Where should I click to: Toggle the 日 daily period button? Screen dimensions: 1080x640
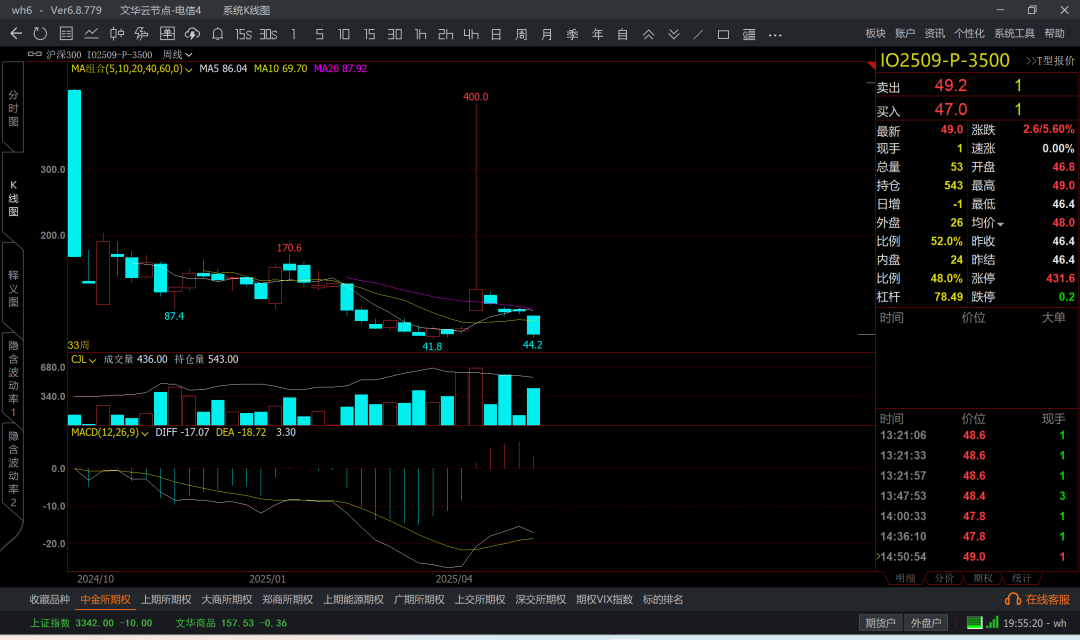pos(495,34)
